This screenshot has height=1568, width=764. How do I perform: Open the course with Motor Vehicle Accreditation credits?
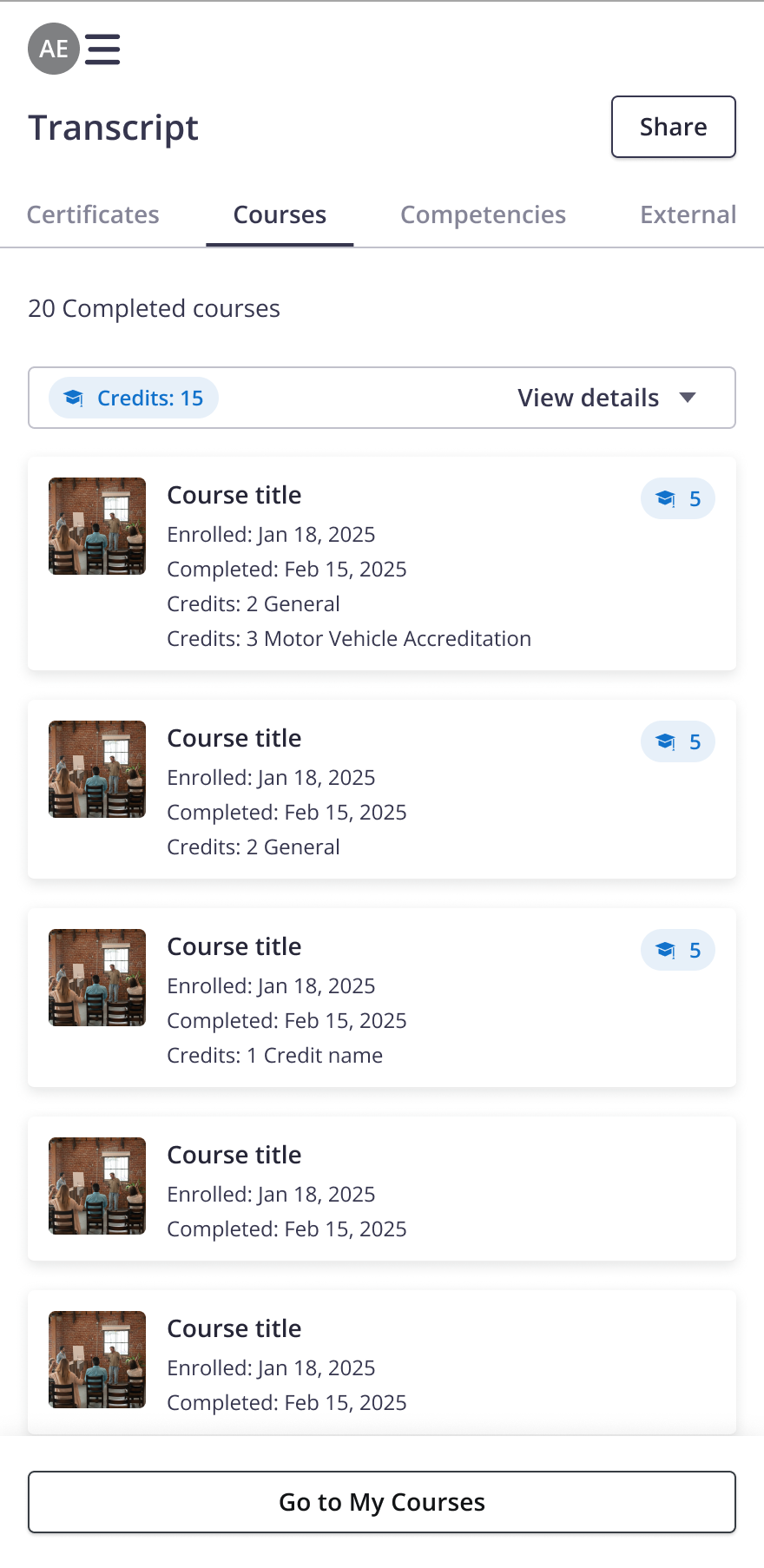coord(234,496)
